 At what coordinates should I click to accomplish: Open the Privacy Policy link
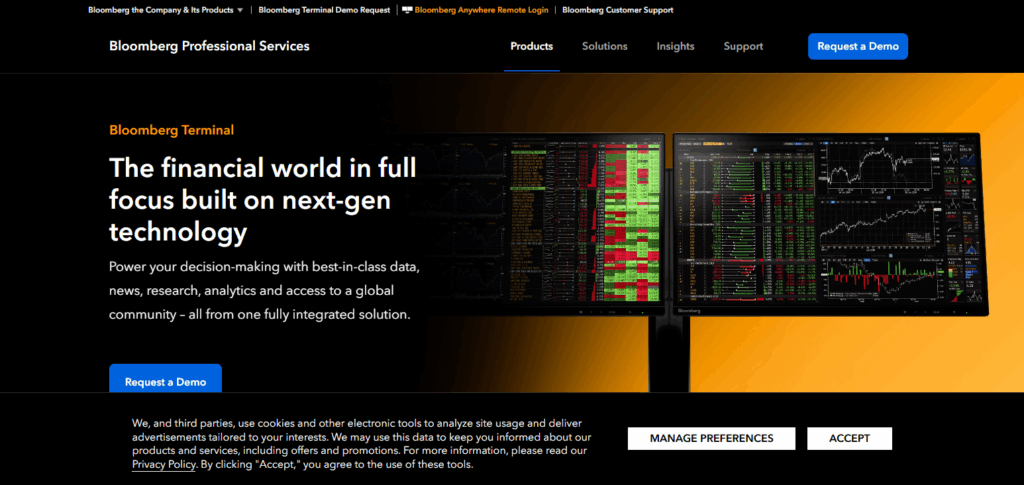click(163, 465)
